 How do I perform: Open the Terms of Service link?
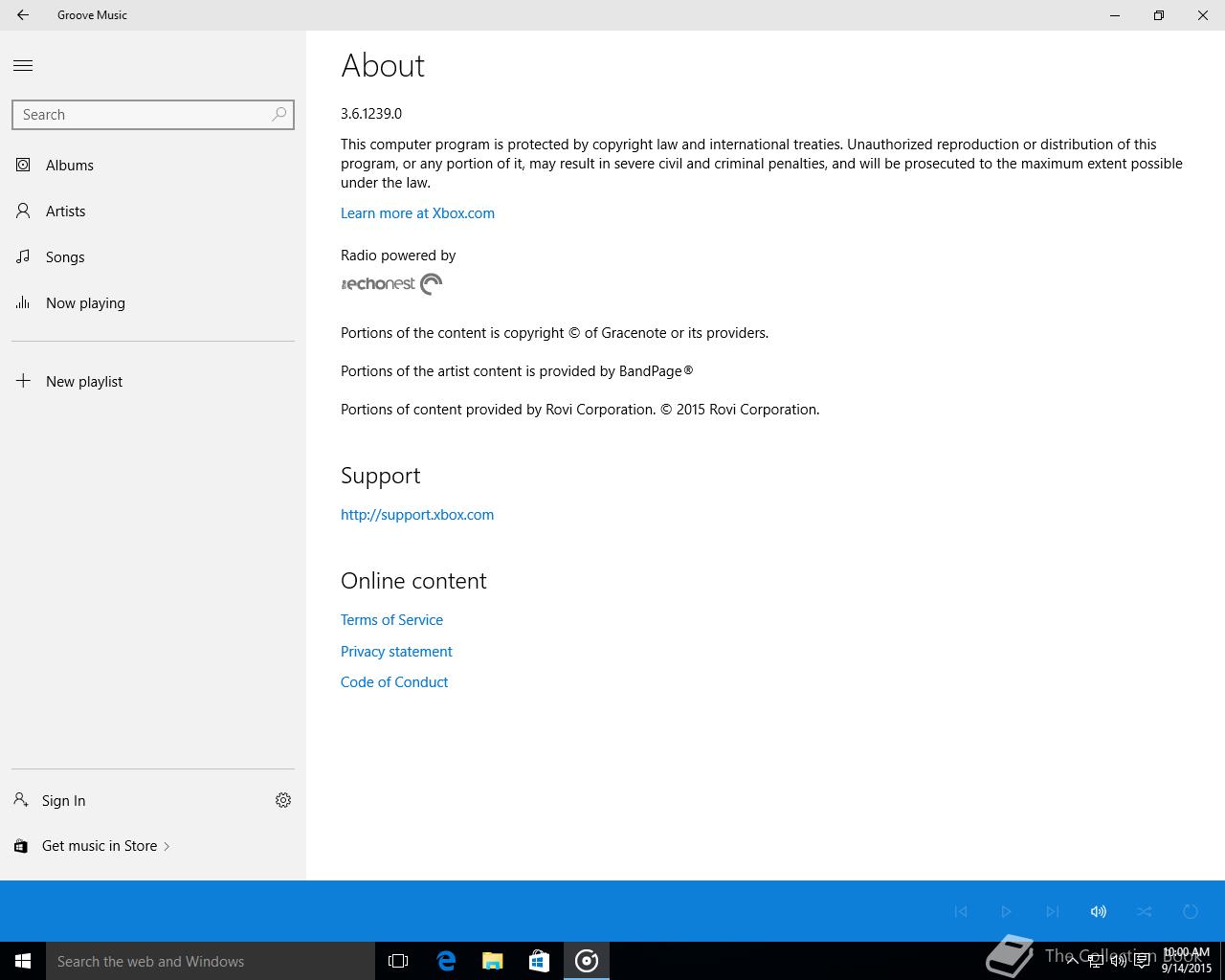tap(391, 619)
